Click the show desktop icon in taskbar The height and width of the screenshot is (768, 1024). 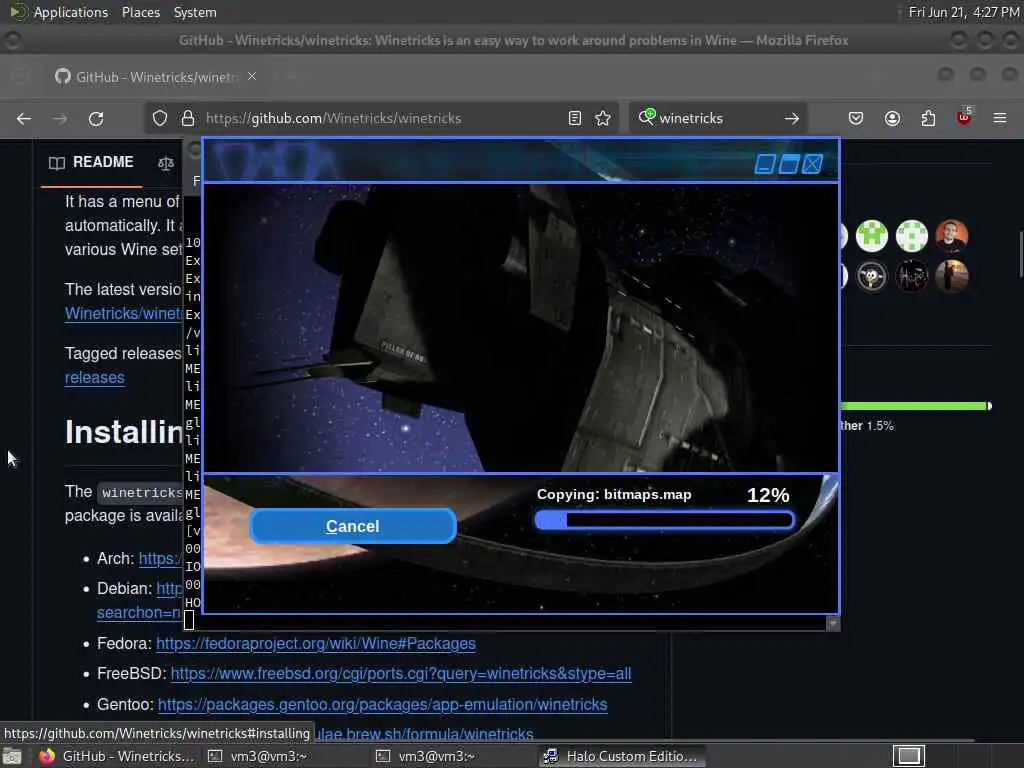pyautogui.click(x=12, y=757)
